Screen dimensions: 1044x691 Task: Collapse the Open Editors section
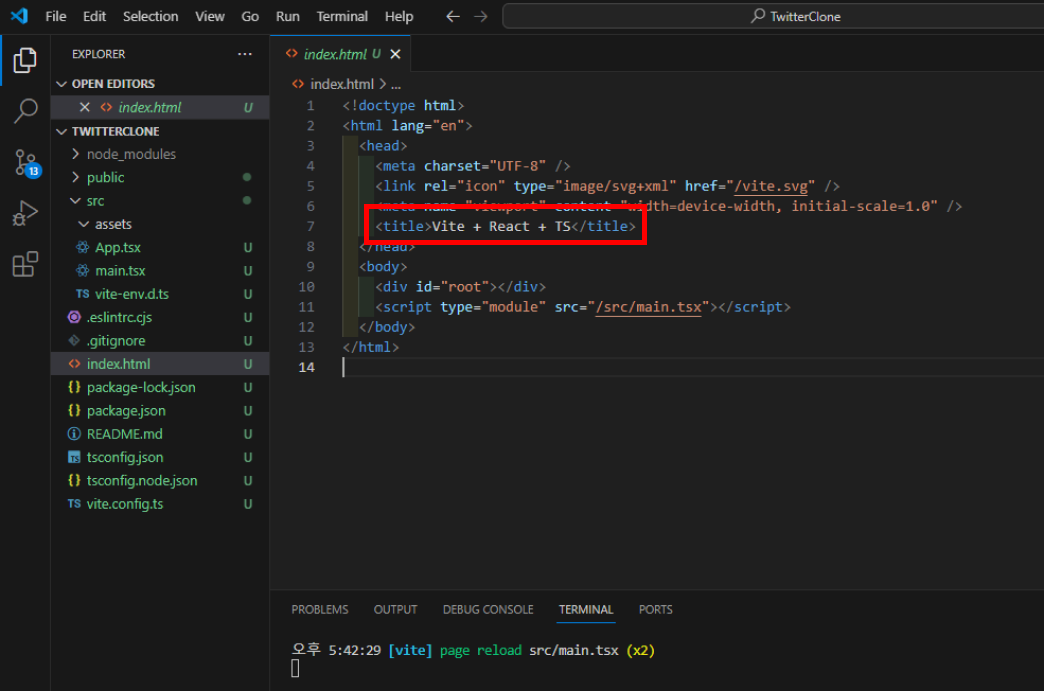tap(112, 84)
